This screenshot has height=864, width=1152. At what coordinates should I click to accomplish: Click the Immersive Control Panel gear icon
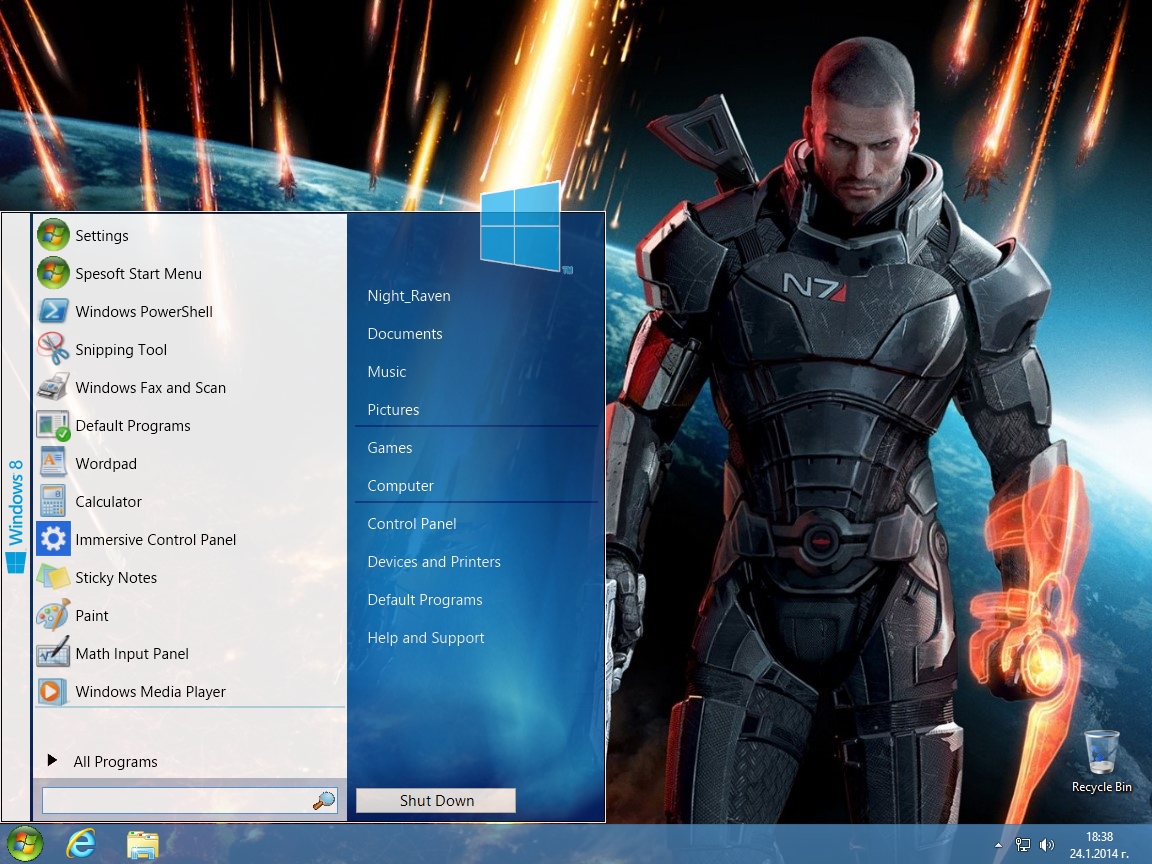[x=53, y=539]
